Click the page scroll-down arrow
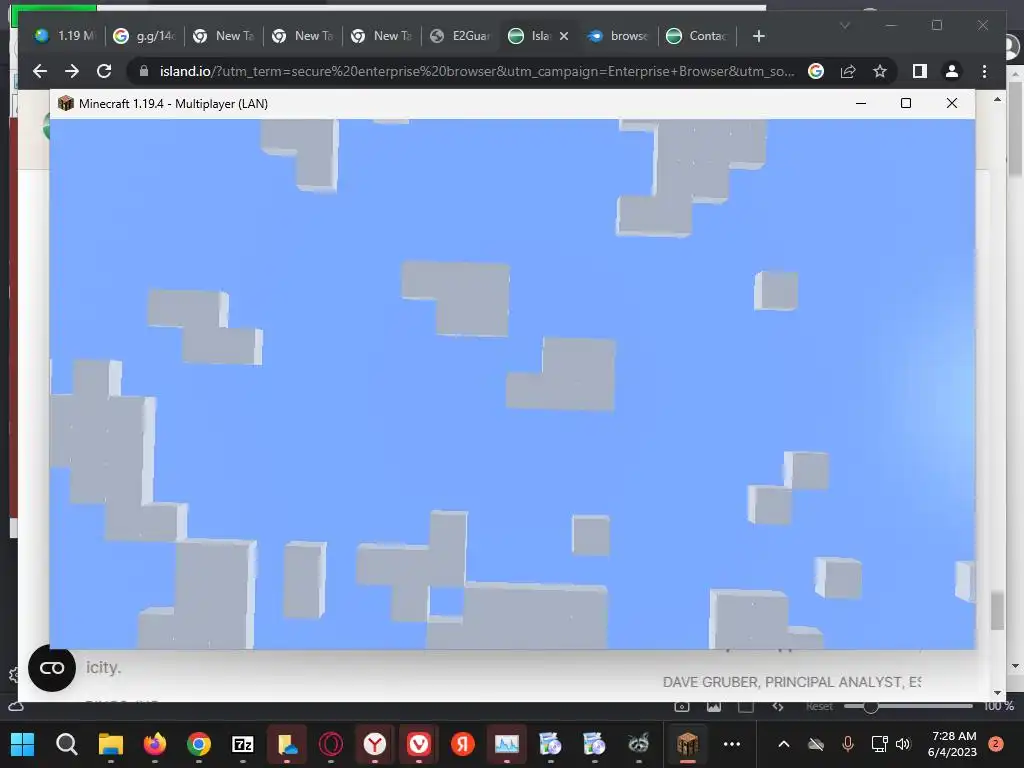Image resolution: width=1024 pixels, height=768 pixels. click(x=997, y=692)
